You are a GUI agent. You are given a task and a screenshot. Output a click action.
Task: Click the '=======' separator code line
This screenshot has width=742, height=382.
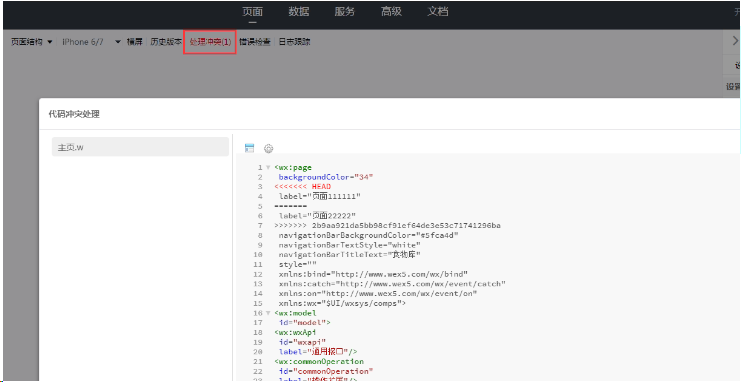tap(291, 206)
